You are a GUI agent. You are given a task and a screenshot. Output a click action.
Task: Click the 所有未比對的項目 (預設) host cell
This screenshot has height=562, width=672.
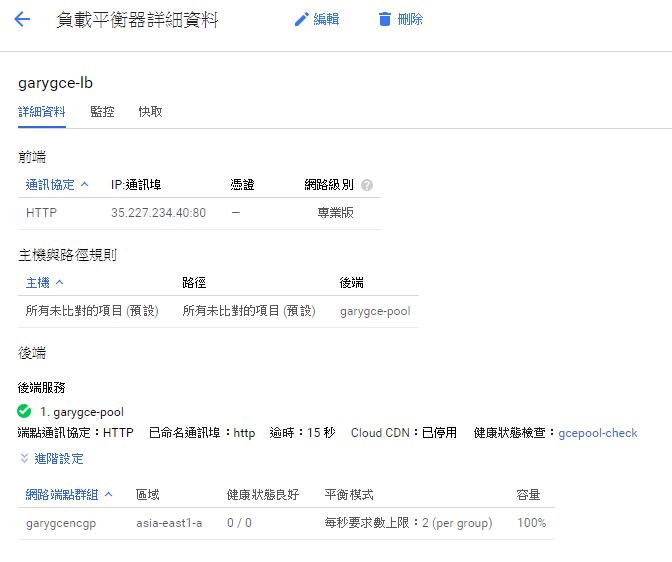[x=92, y=311]
